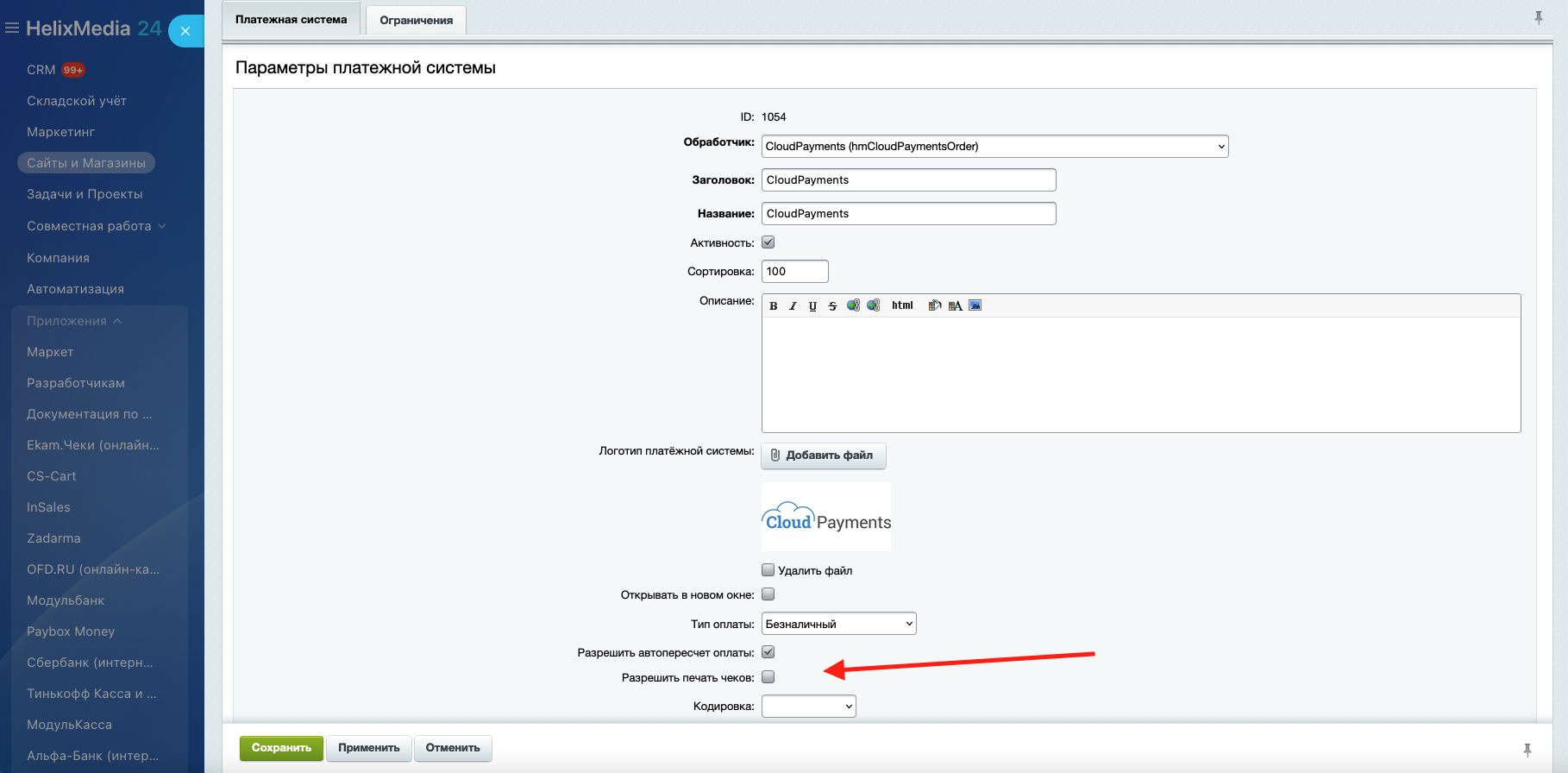Click the Сортировка input field
This screenshot has height=773, width=1568.
coord(795,271)
